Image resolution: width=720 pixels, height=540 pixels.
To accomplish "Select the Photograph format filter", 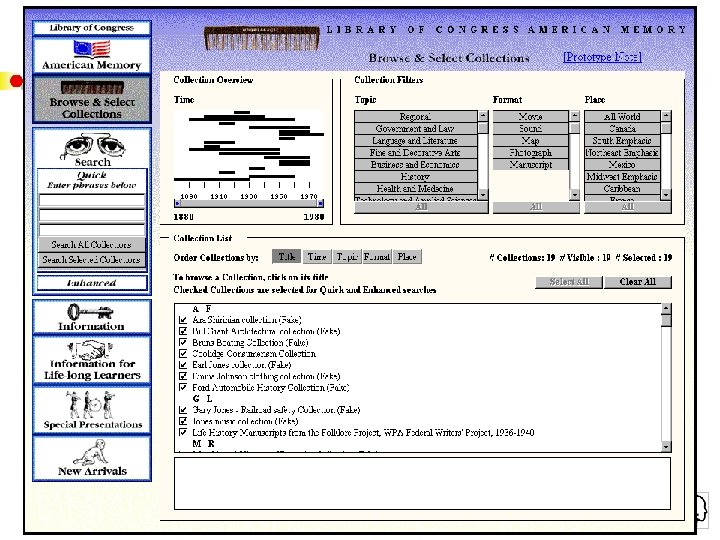I will click(531, 152).
